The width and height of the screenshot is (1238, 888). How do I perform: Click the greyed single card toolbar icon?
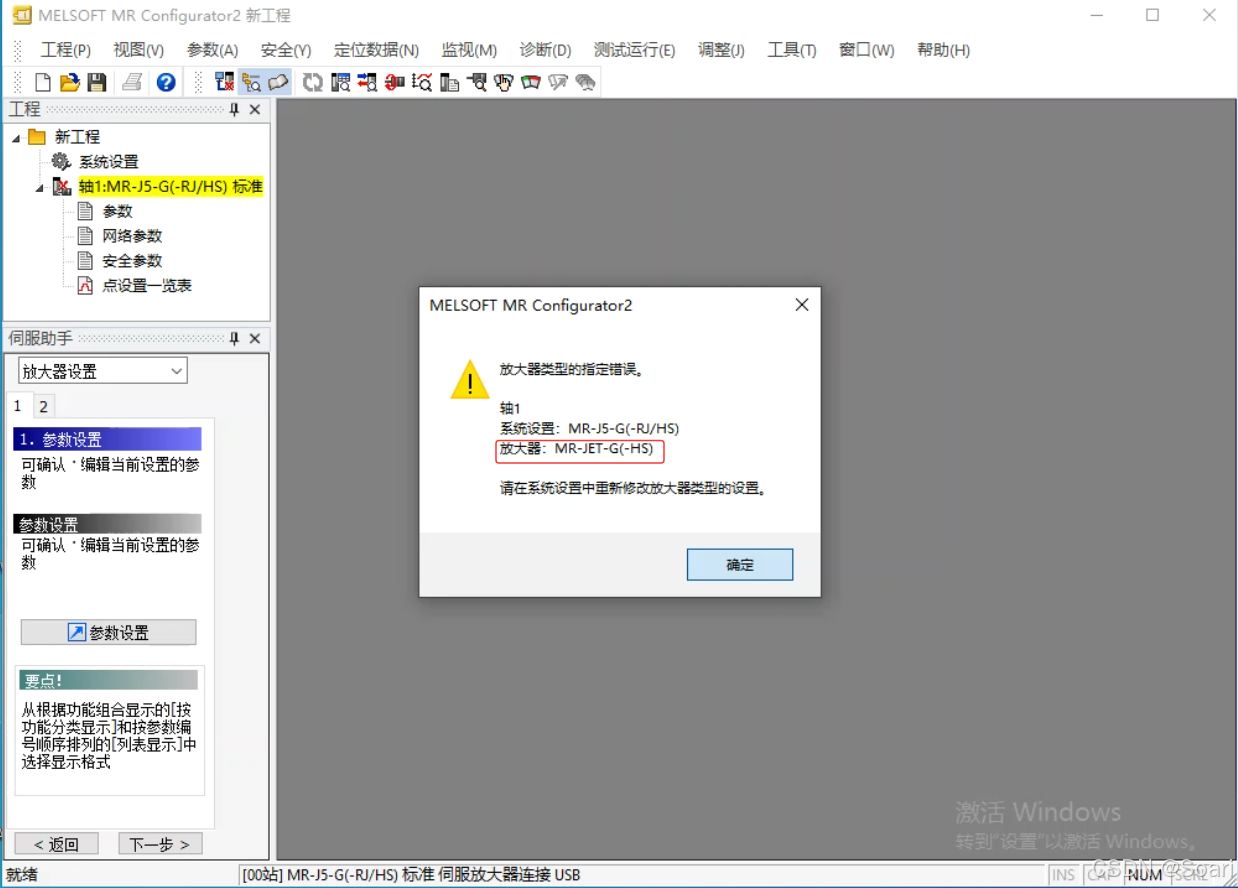[558, 82]
